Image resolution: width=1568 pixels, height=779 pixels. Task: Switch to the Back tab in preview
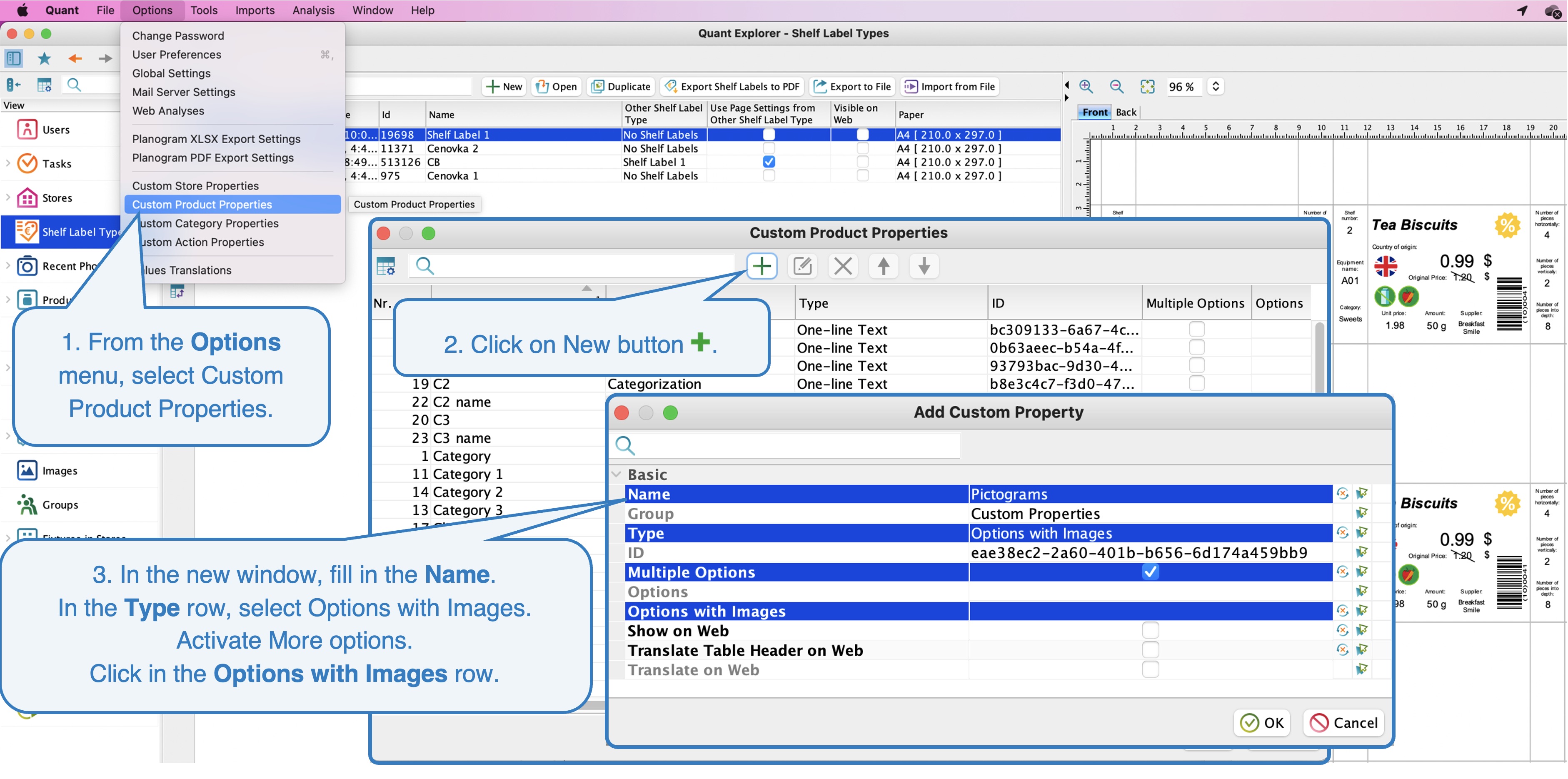pos(1126,112)
